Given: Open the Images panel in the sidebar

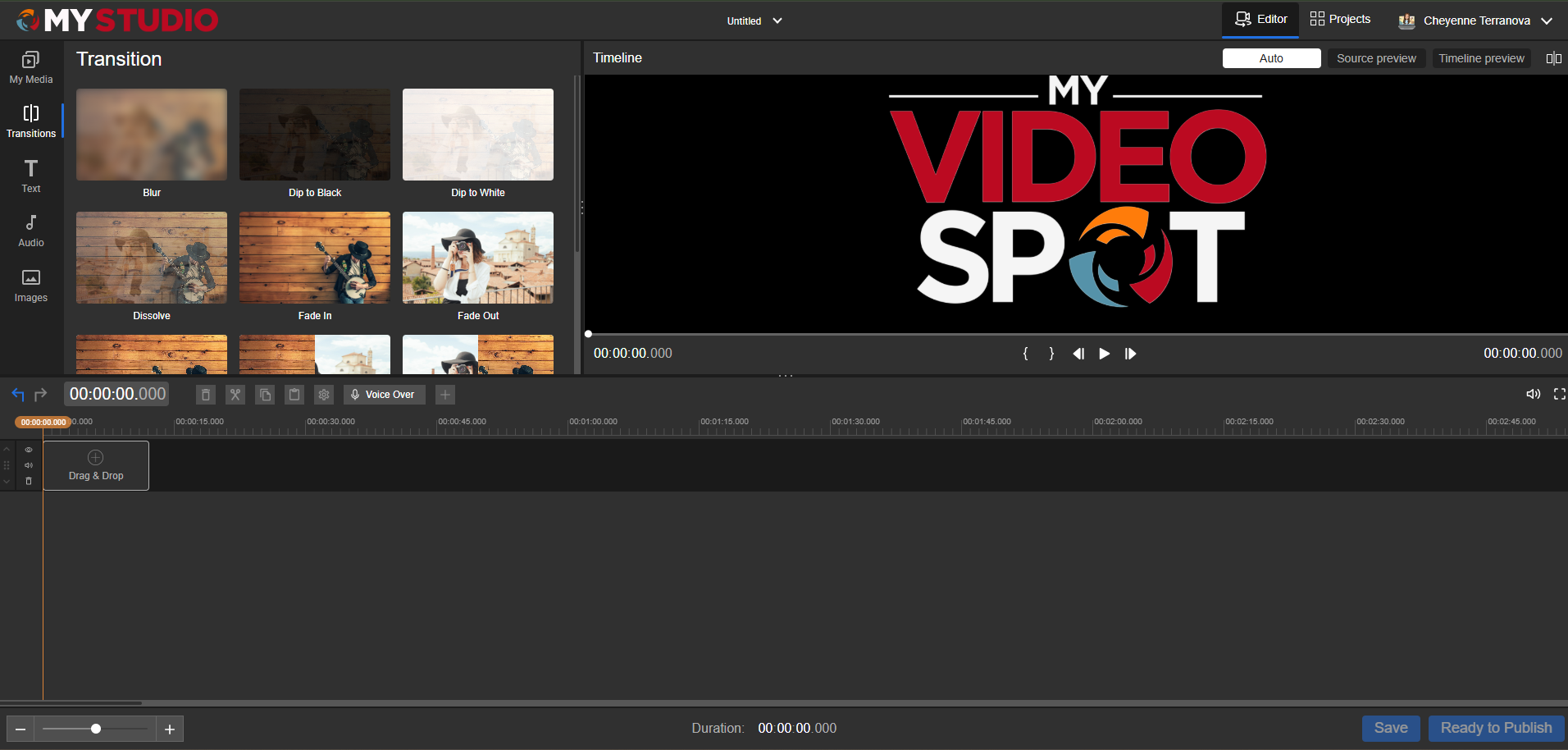Looking at the screenshot, I should pyautogui.click(x=31, y=286).
